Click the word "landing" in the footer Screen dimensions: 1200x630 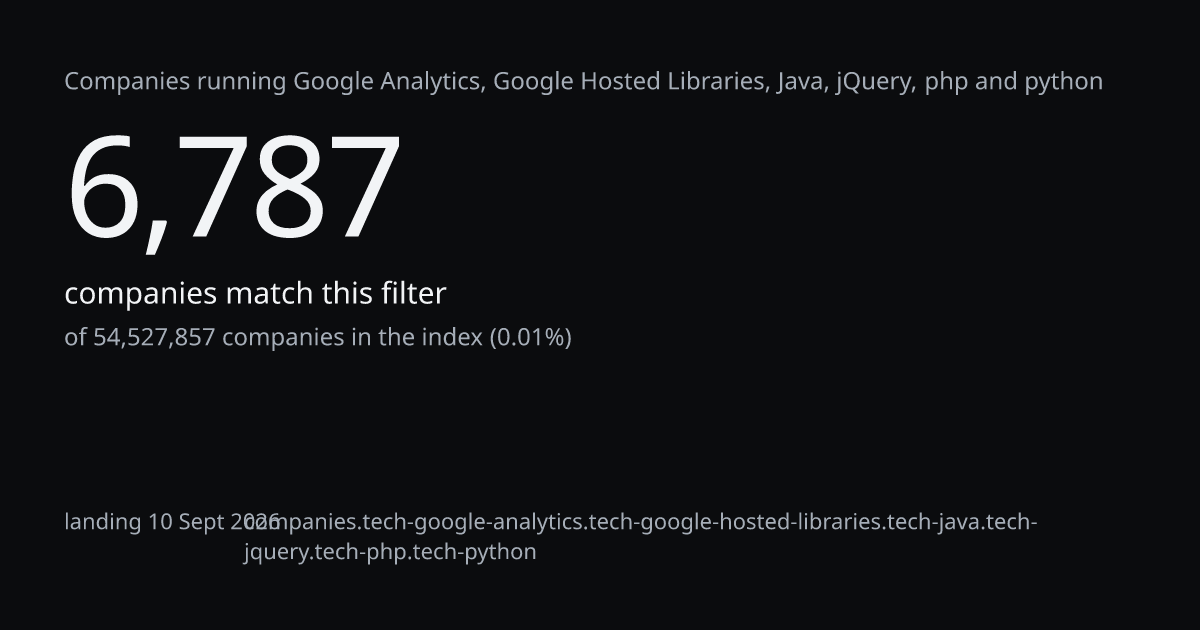(x=103, y=522)
